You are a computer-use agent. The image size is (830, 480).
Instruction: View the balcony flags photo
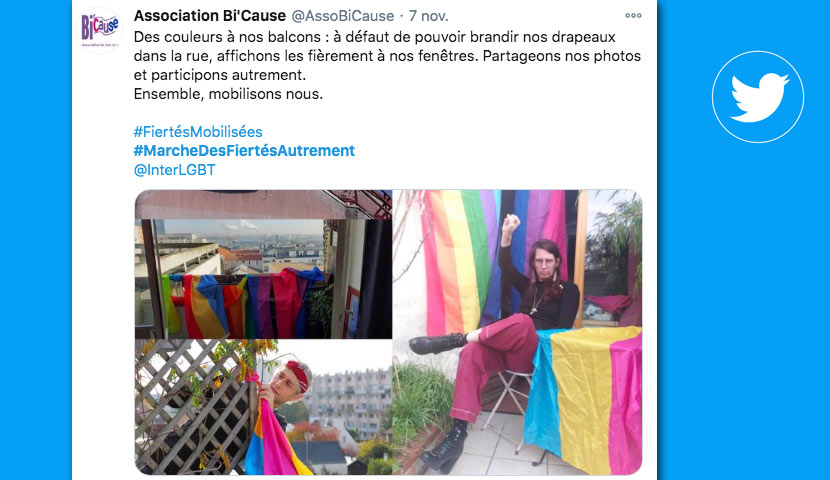point(264,264)
